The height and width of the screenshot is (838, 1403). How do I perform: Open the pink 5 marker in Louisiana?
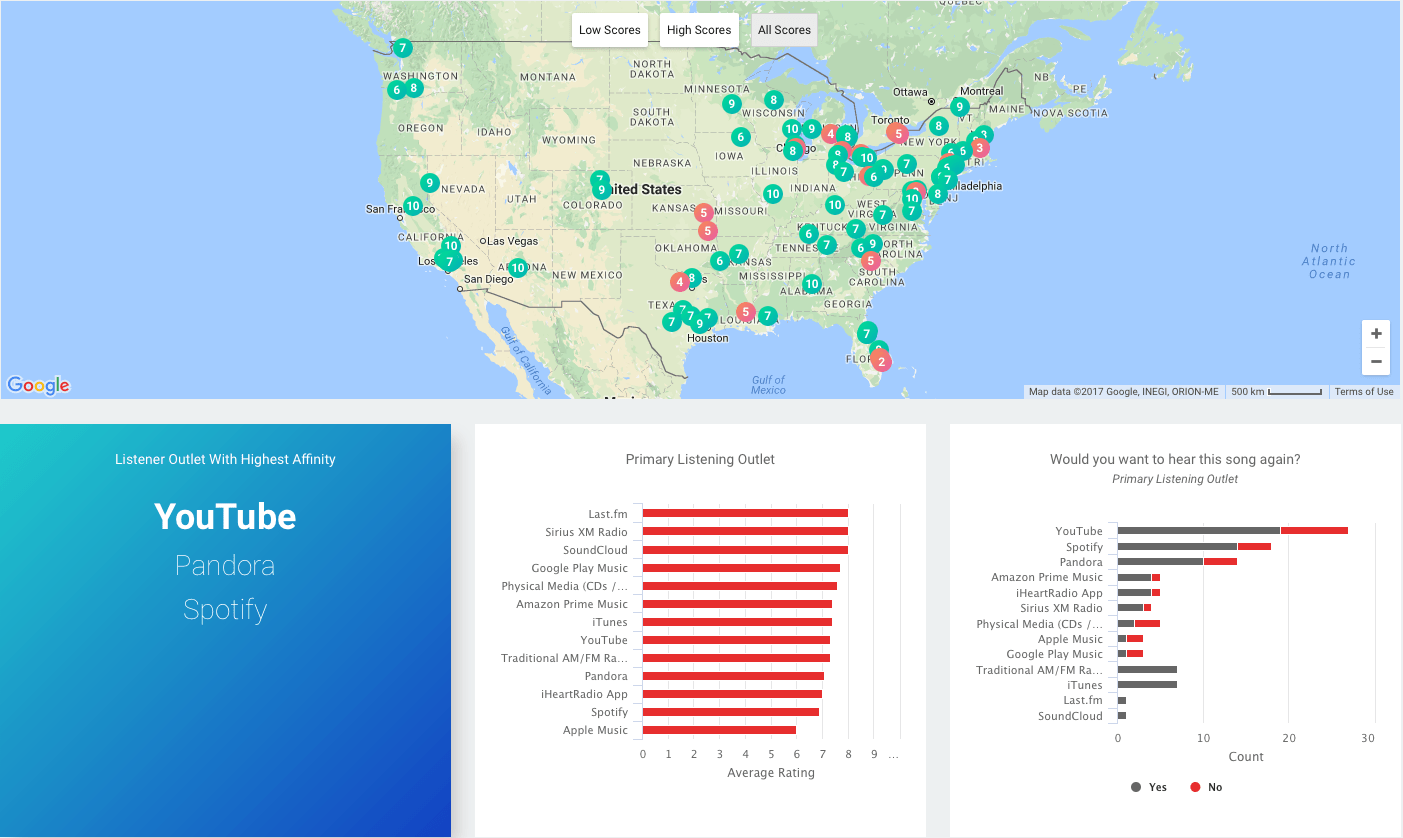(x=745, y=312)
